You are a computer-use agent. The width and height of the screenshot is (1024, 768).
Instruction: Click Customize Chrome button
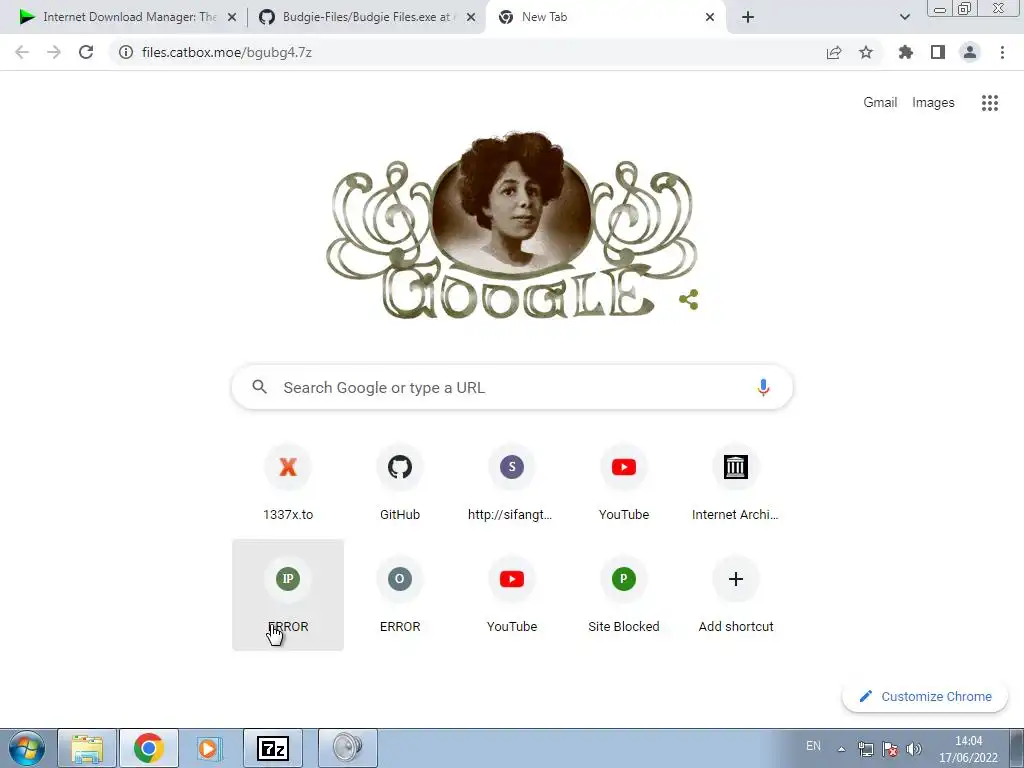(925, 696)
